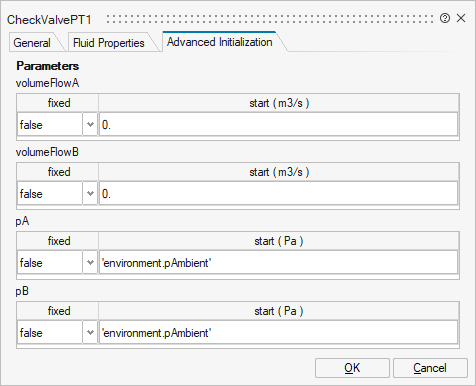476x386 pixels.
Task: Open volumeFlowB fixed dropdown arrow
Action: click(x=90, y=193)
